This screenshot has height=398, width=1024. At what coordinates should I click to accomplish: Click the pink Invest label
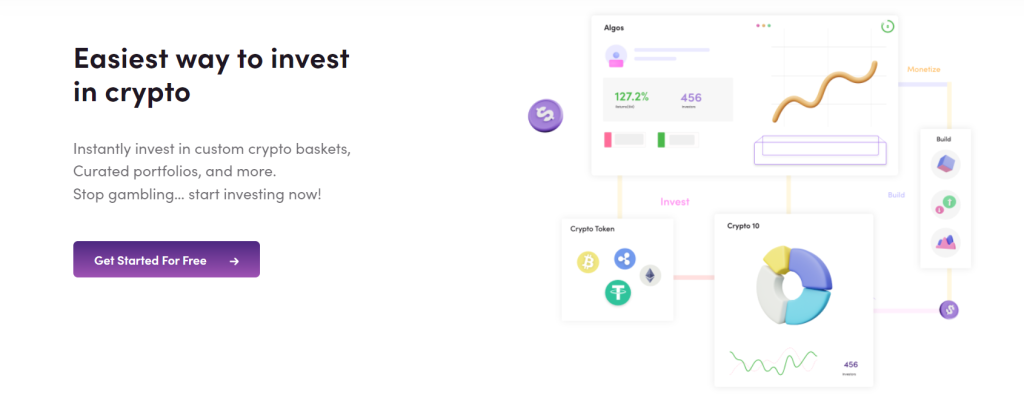point(675,202)
